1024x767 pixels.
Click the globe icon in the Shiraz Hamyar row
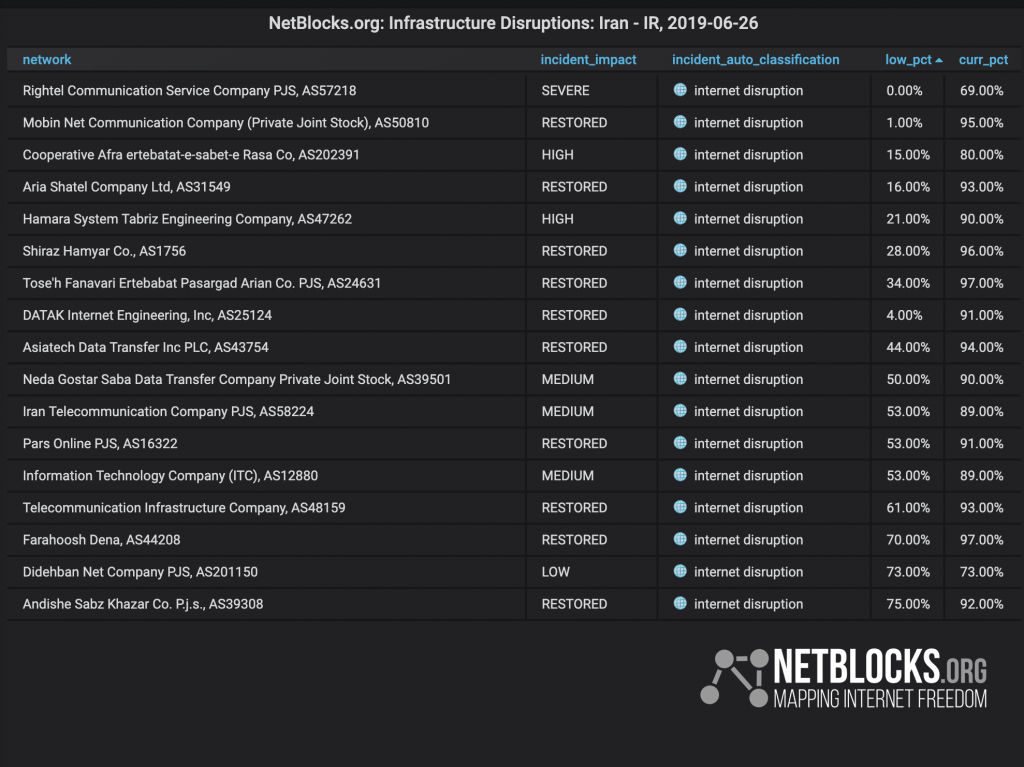680,250
